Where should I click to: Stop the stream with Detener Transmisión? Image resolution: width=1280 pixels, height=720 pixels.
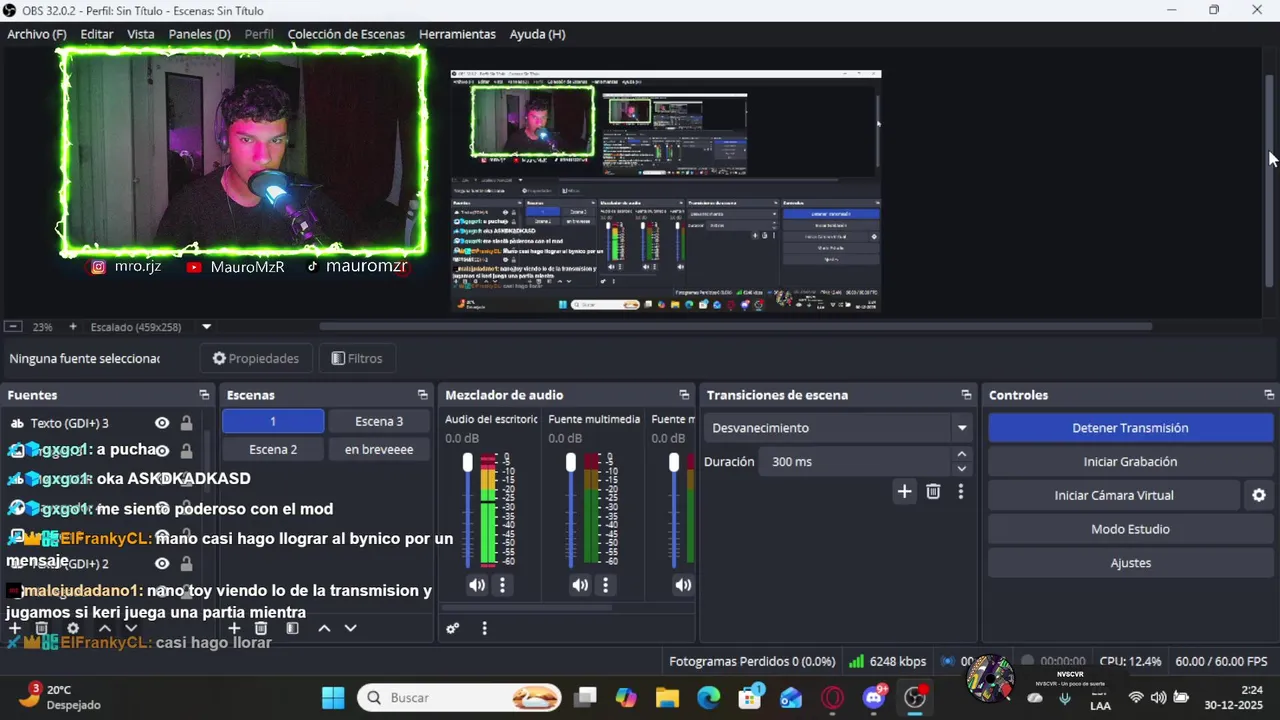coord(1130,428)
